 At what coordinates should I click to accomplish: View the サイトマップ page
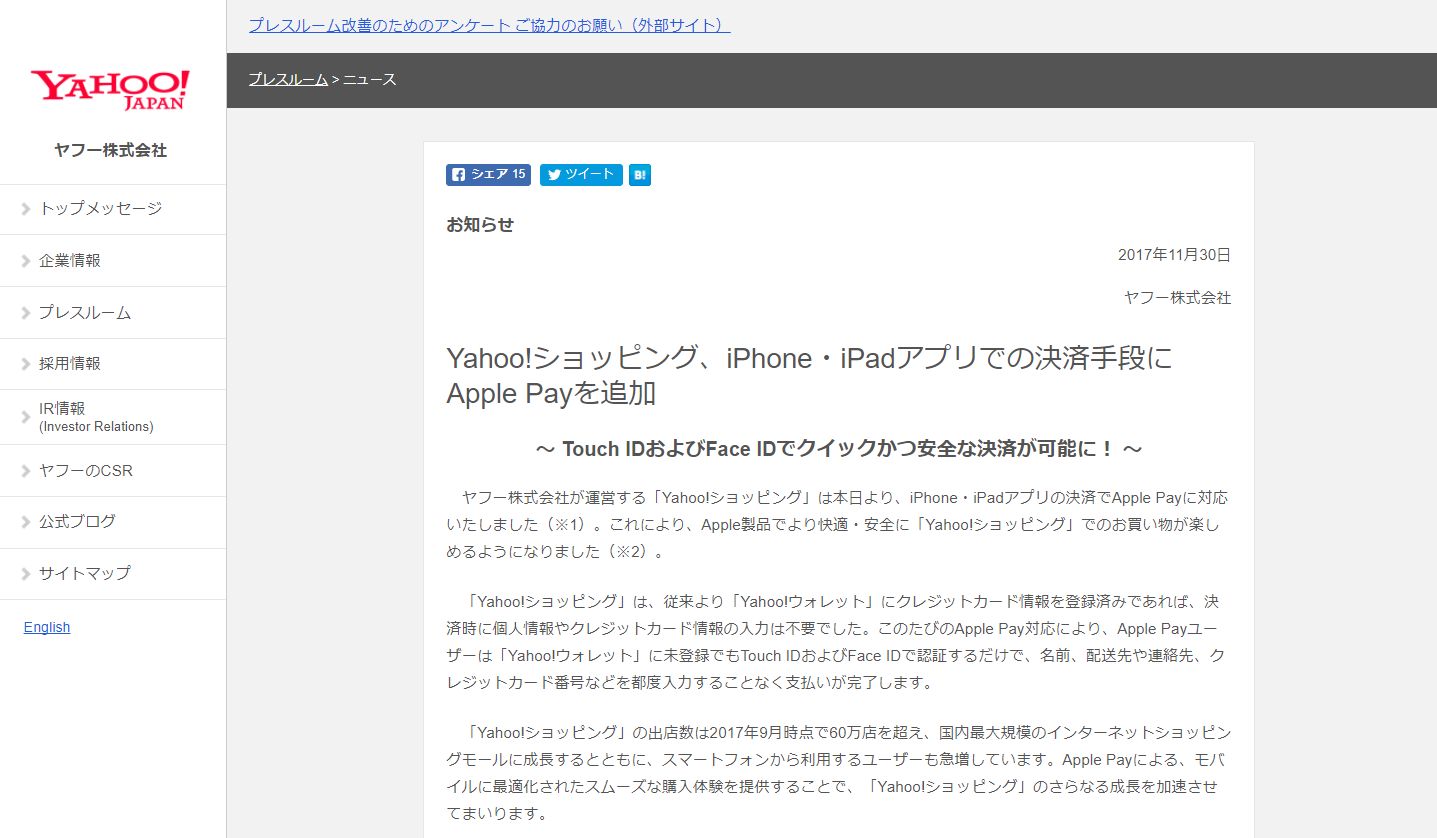[x=85, y=574]
